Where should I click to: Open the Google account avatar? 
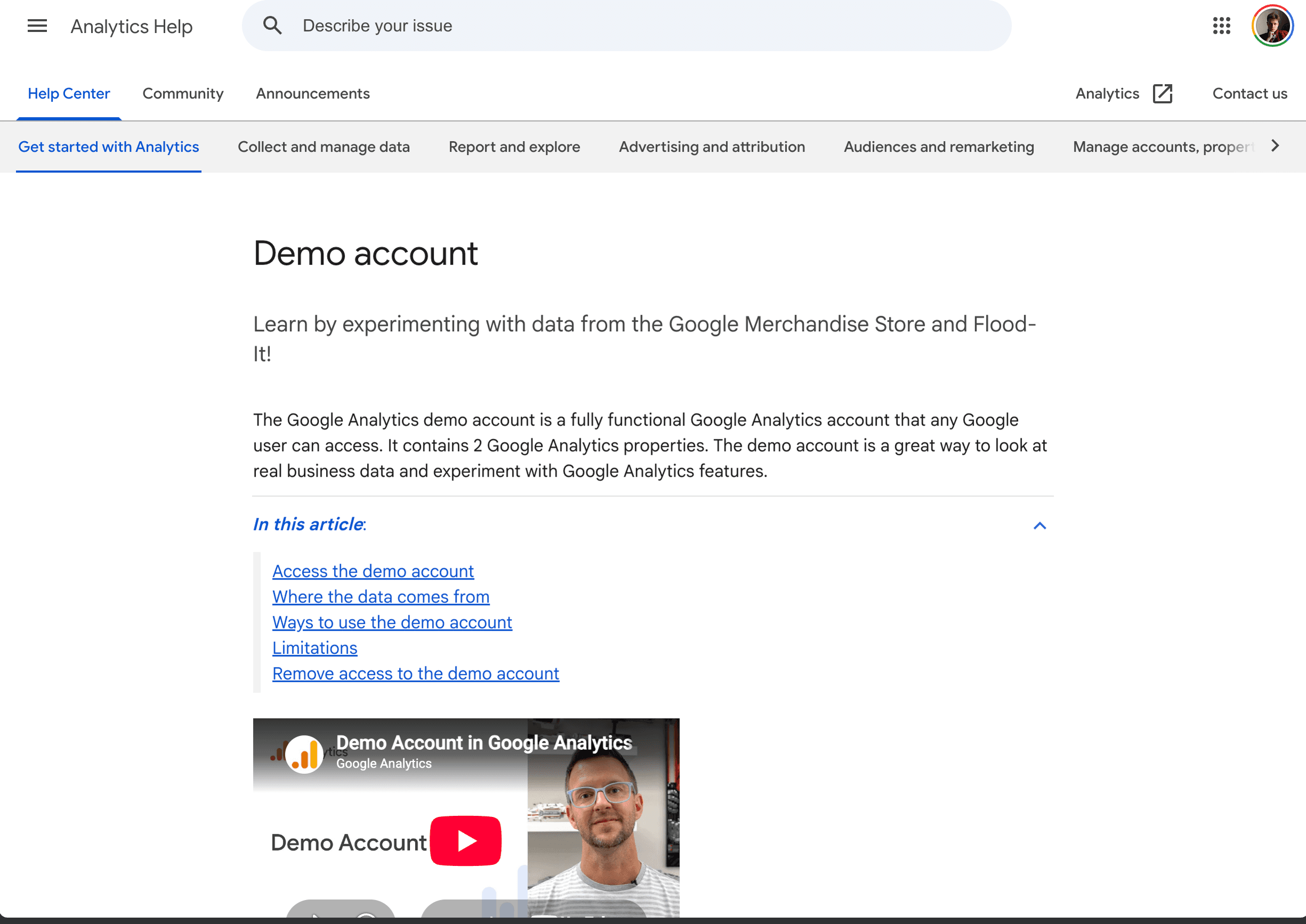pos(1272,26)
